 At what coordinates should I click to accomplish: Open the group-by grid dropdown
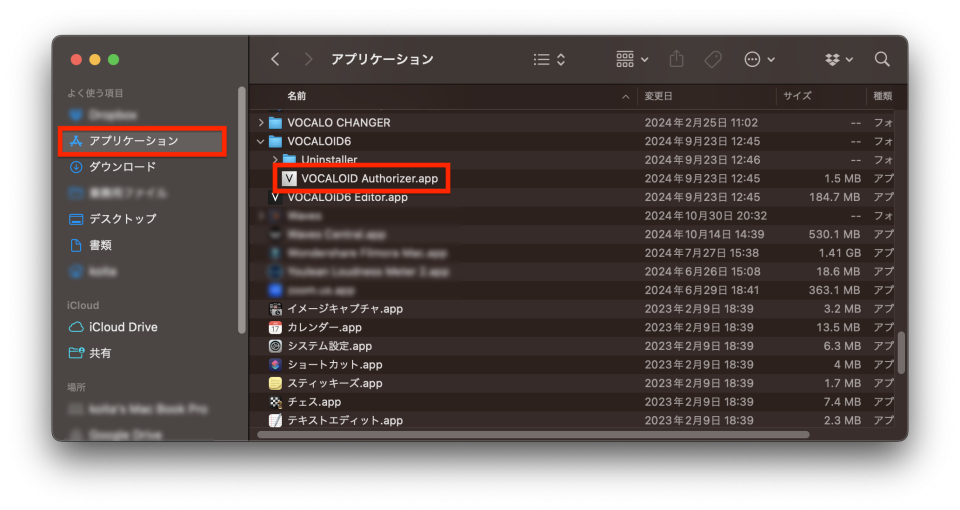[632, 59]
